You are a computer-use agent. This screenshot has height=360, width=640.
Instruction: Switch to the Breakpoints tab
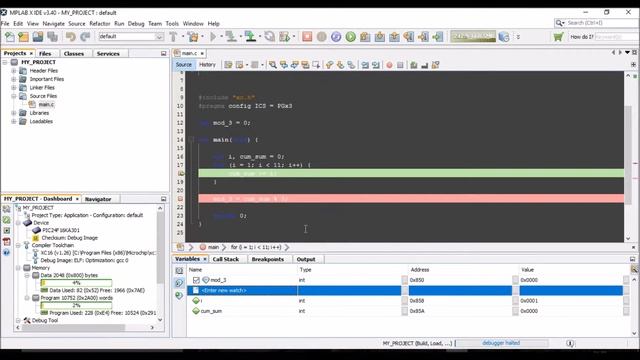267,259
